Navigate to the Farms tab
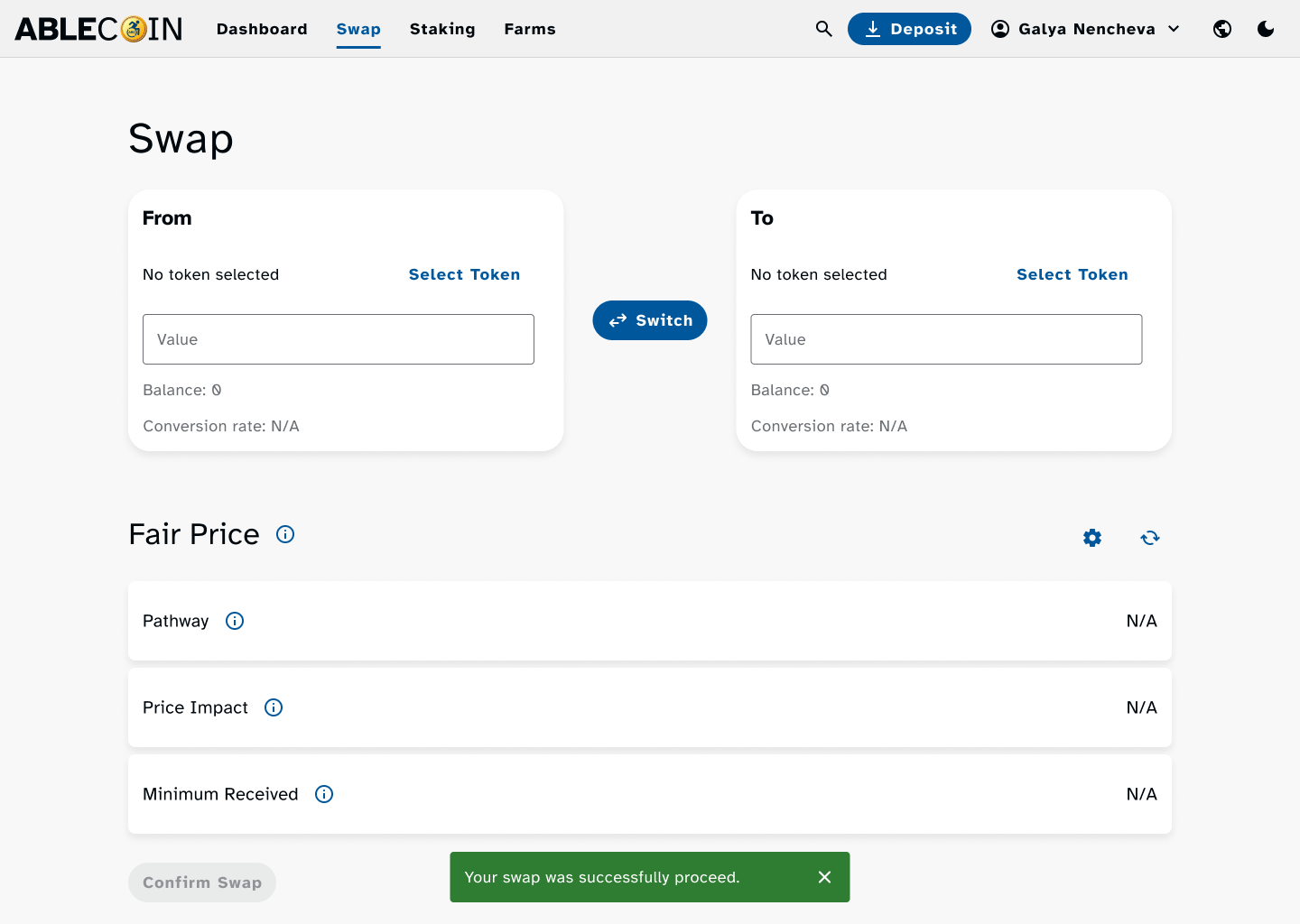1300x924 pixels. click(x=530, y=29)
